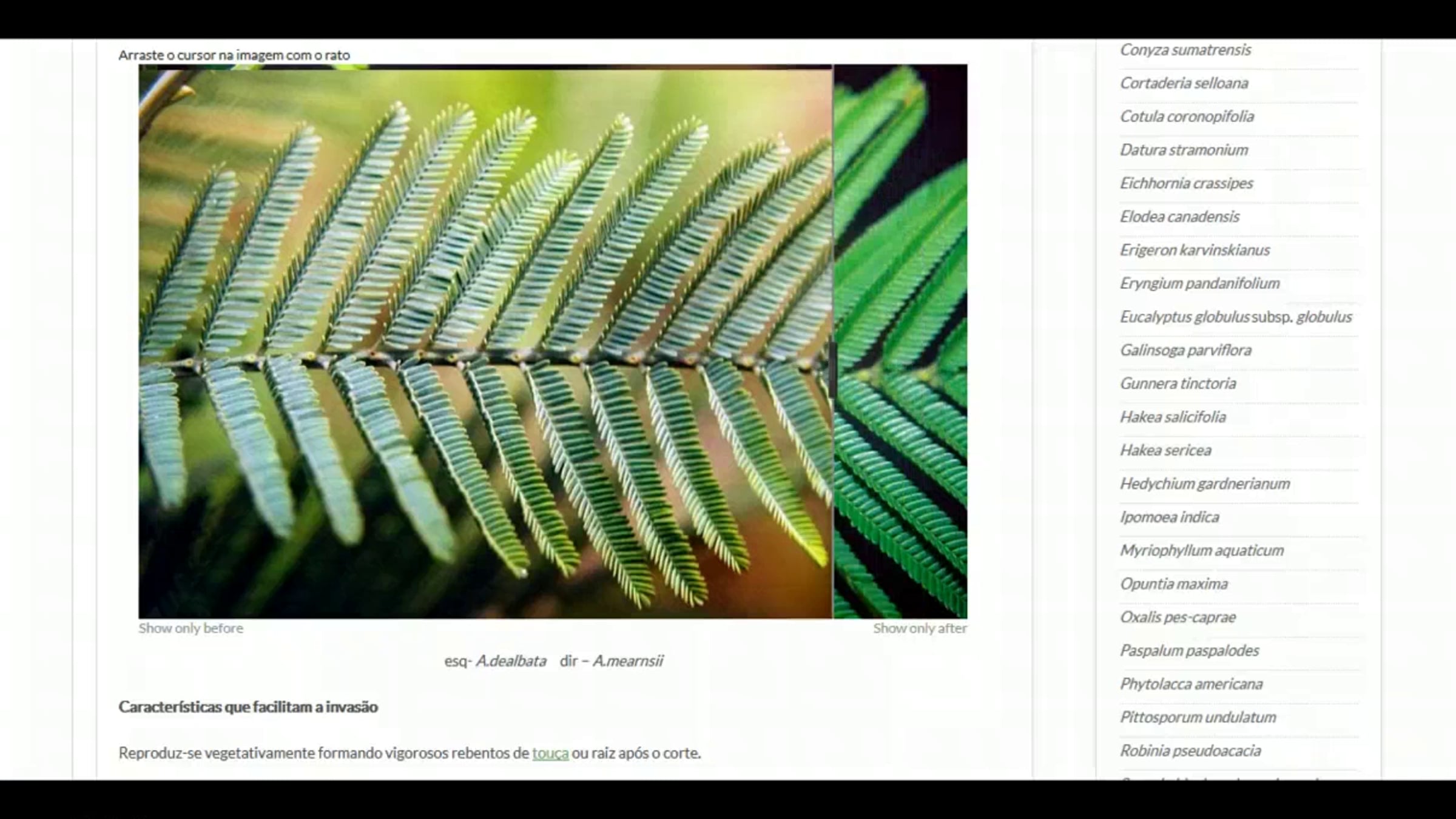The height and width of the screenshot is (819, 1456).
Task: Click the 'Show only before' link
Action: click(190, 629)
